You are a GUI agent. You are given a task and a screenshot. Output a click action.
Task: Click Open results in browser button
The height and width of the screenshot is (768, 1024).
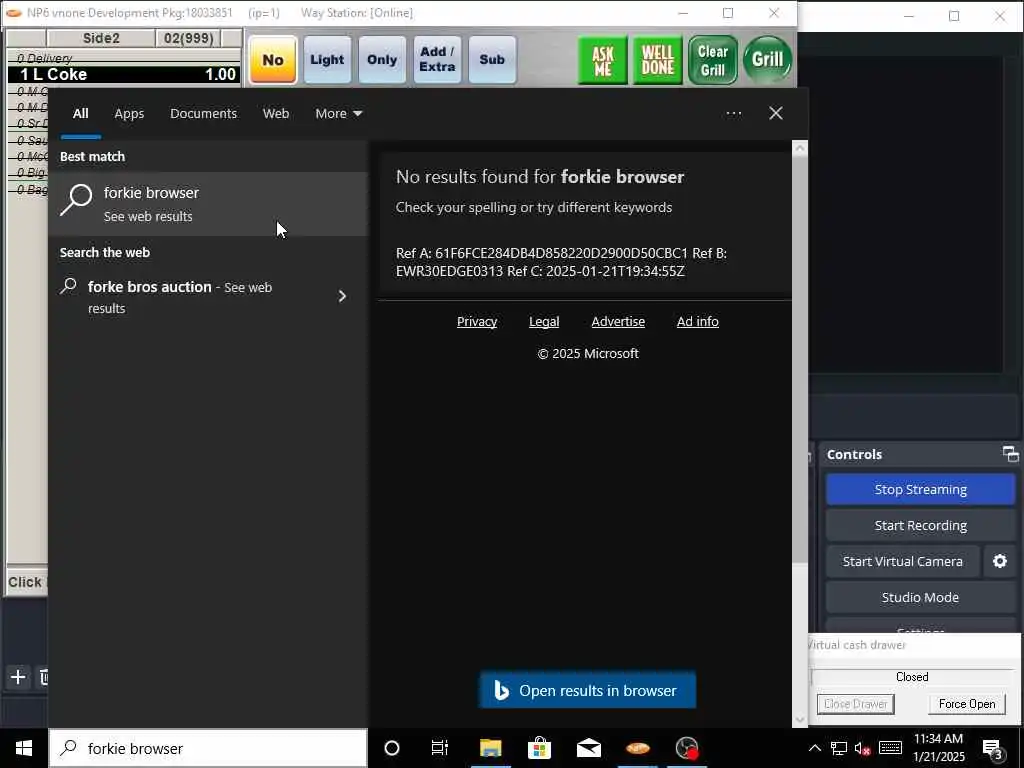click(588, 690)
